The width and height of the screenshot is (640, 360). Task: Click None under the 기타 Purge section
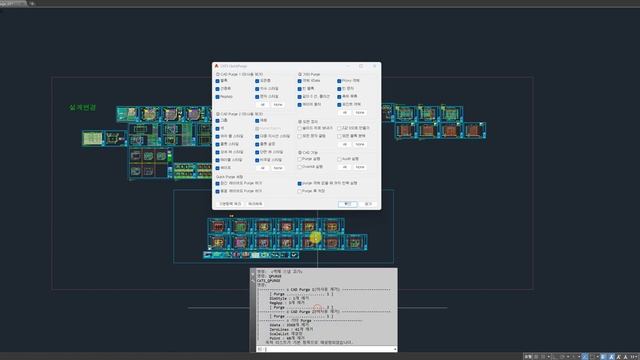click(360, 112)
